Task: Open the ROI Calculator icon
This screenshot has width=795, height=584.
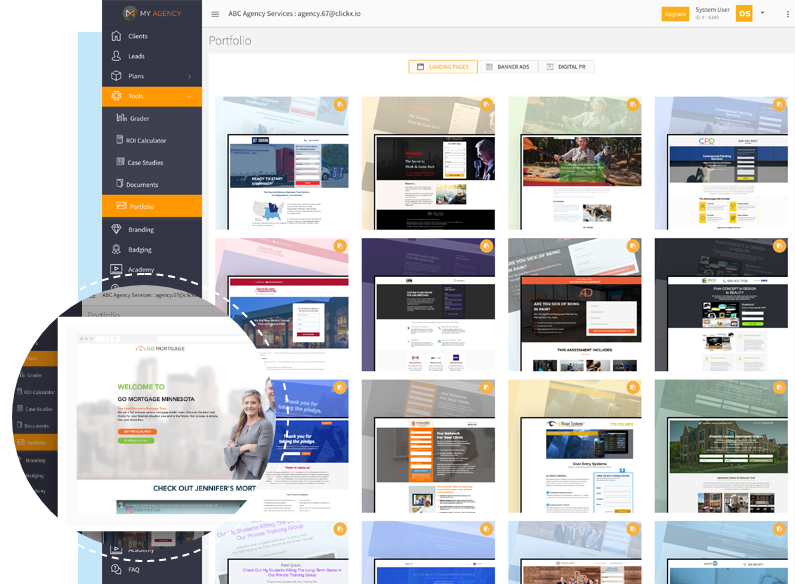Action: [x=120, y=139]
